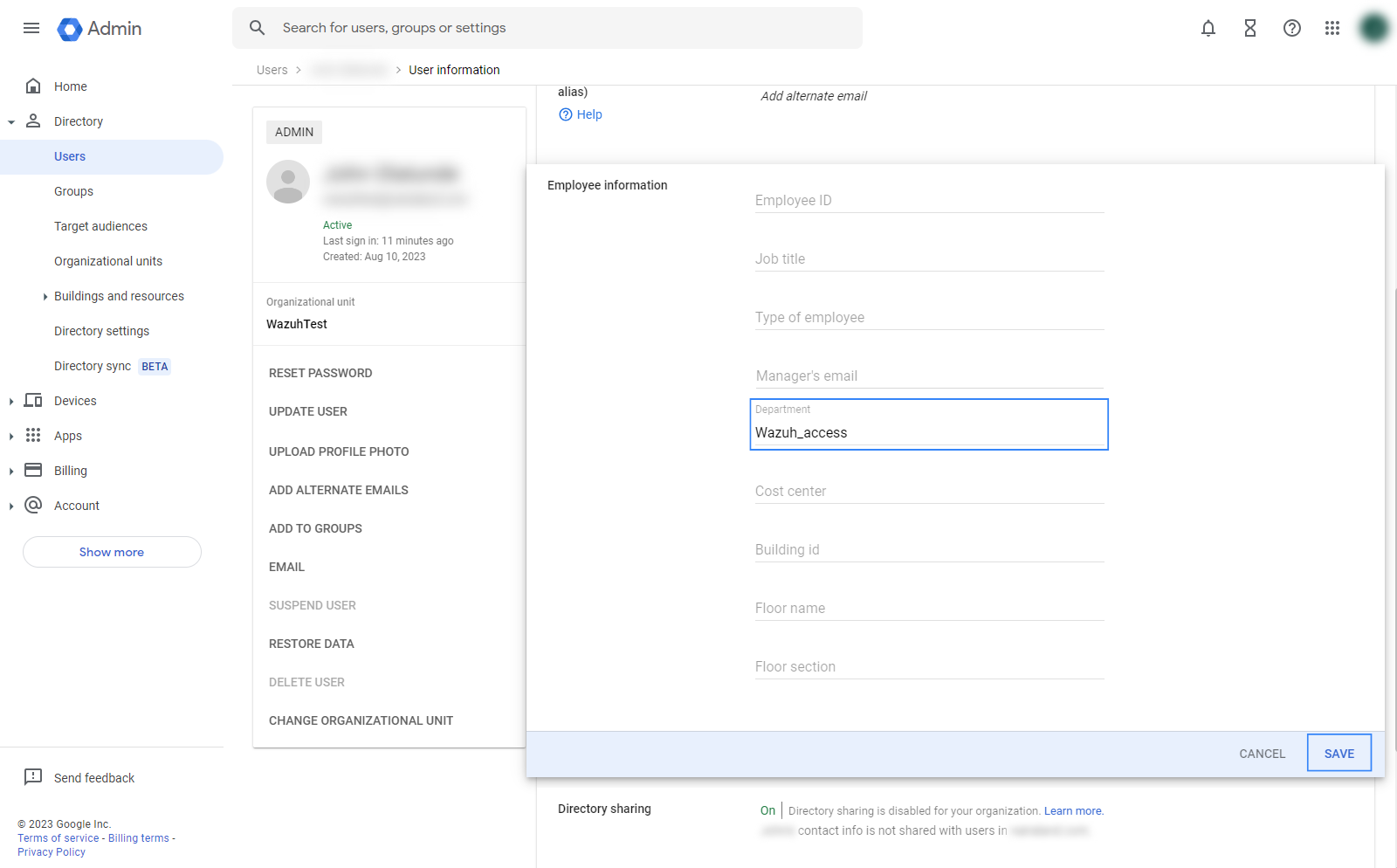Viewport: 1397px width, 868px height.
Task: Open Organizational units in sidebar
Action: point(108,261)
